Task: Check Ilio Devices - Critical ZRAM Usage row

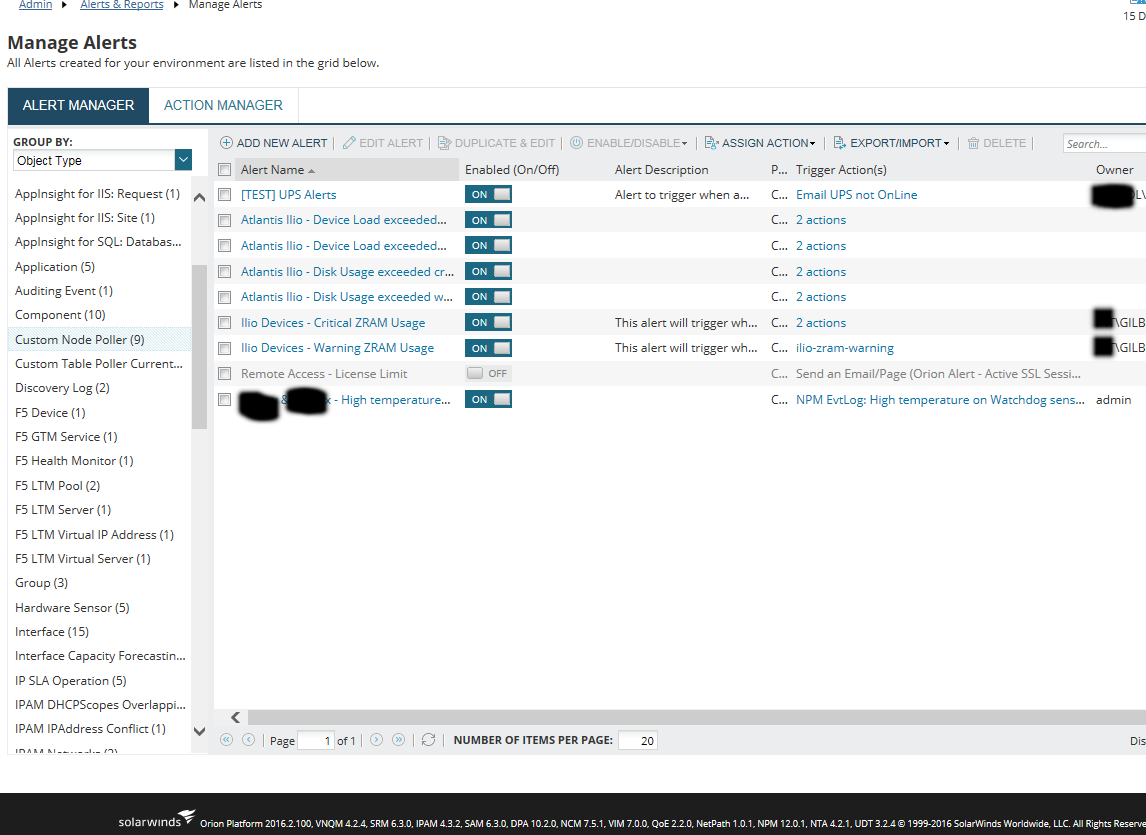Action: tap(225, 322)
